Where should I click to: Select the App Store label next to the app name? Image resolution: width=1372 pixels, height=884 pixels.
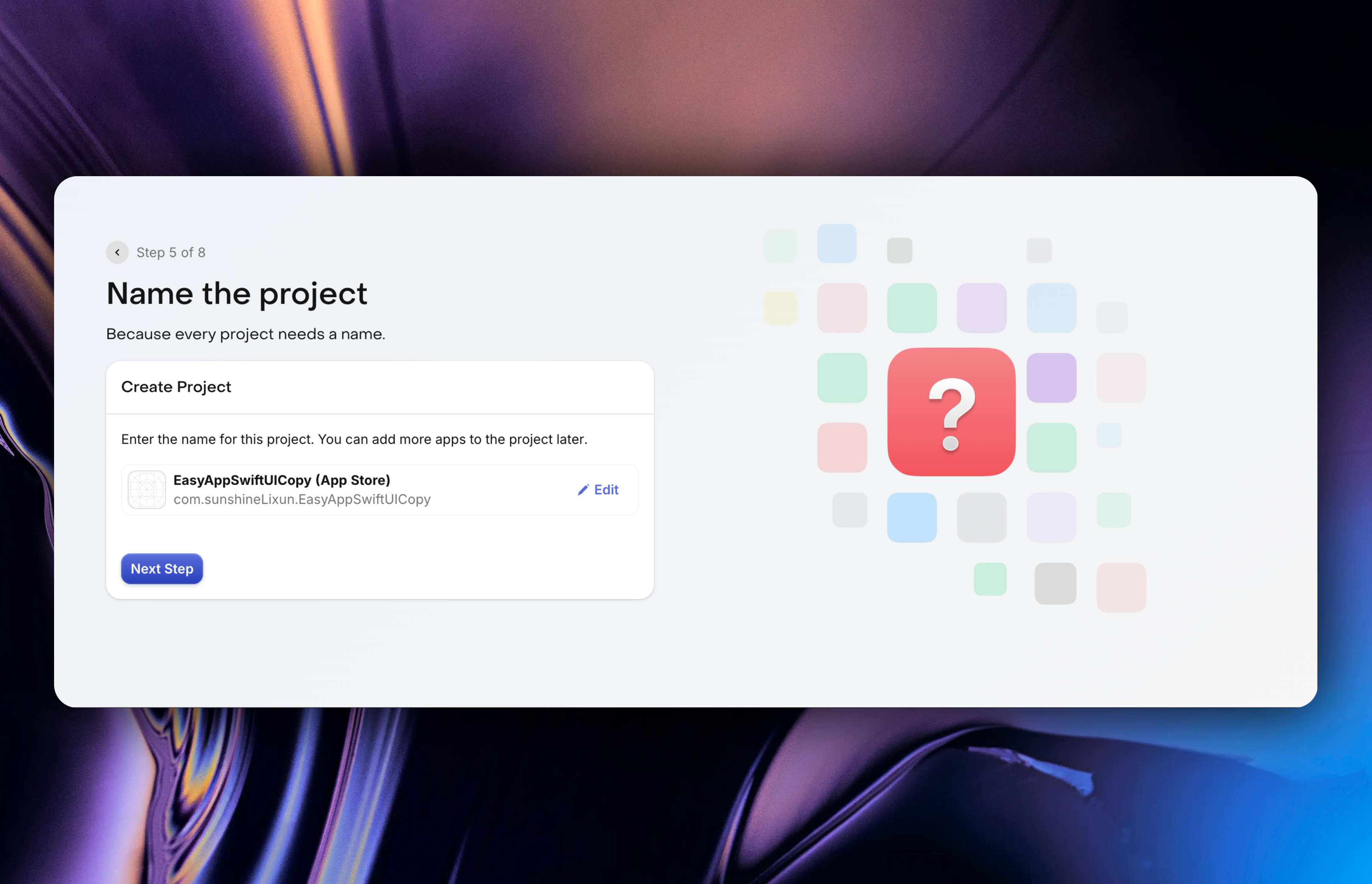point(354,480)
